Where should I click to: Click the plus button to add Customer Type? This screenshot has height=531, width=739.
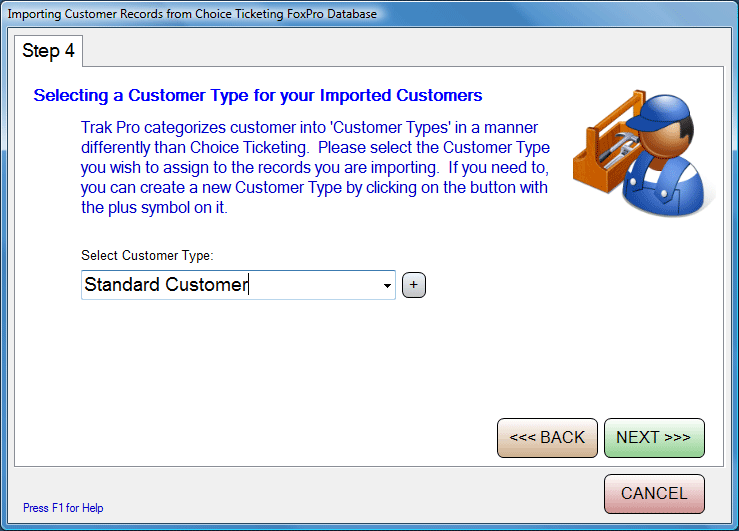click(413, 285)
